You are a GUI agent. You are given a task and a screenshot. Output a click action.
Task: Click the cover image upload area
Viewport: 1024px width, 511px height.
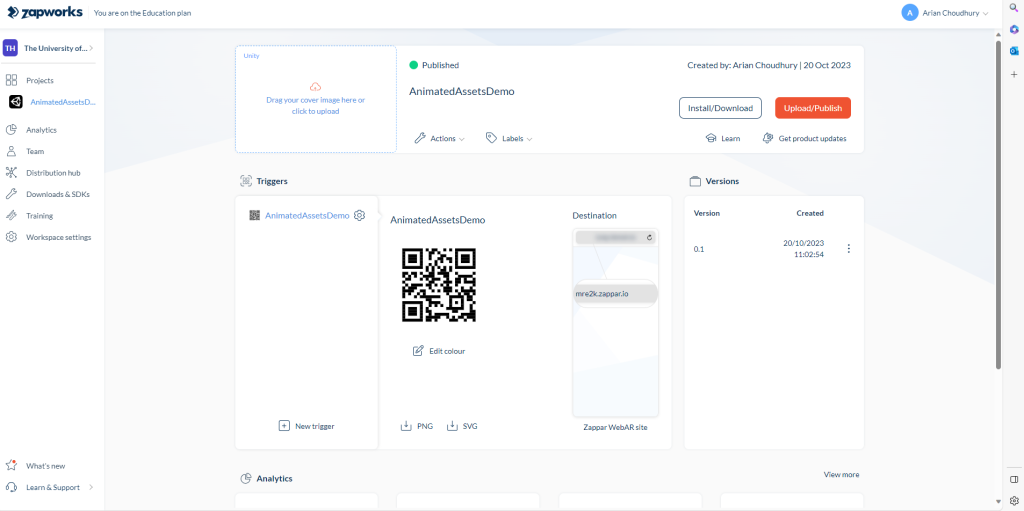[x=316, y=100]
